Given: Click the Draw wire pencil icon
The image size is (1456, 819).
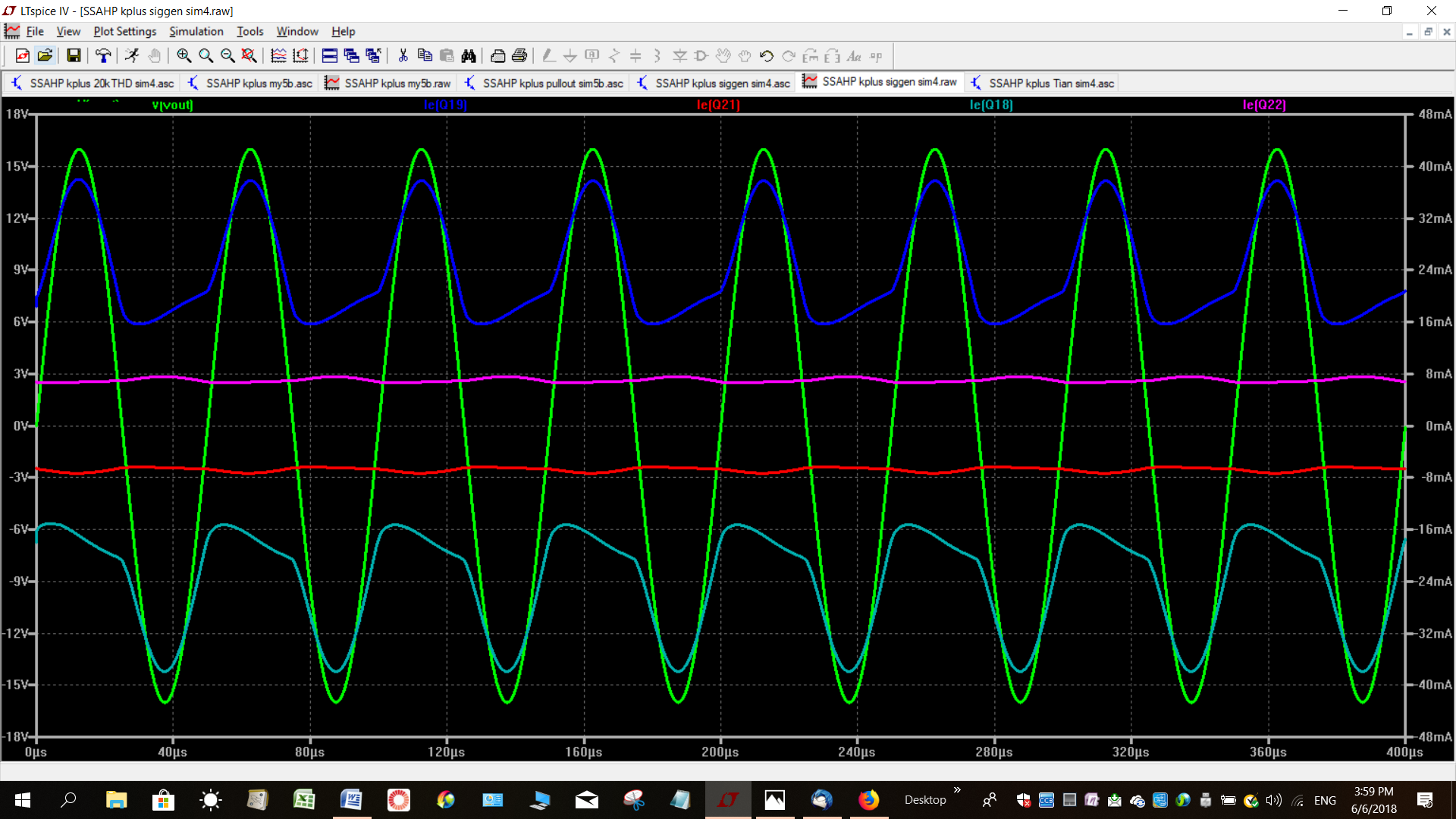Looking at the screenshot, I should coord(548,55).
